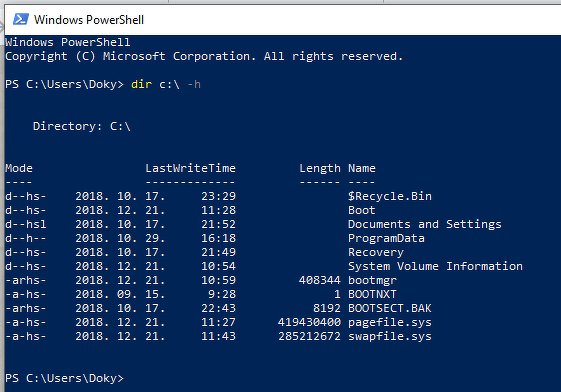
Task: Click the length value 408344
Action: pos(320,280)
